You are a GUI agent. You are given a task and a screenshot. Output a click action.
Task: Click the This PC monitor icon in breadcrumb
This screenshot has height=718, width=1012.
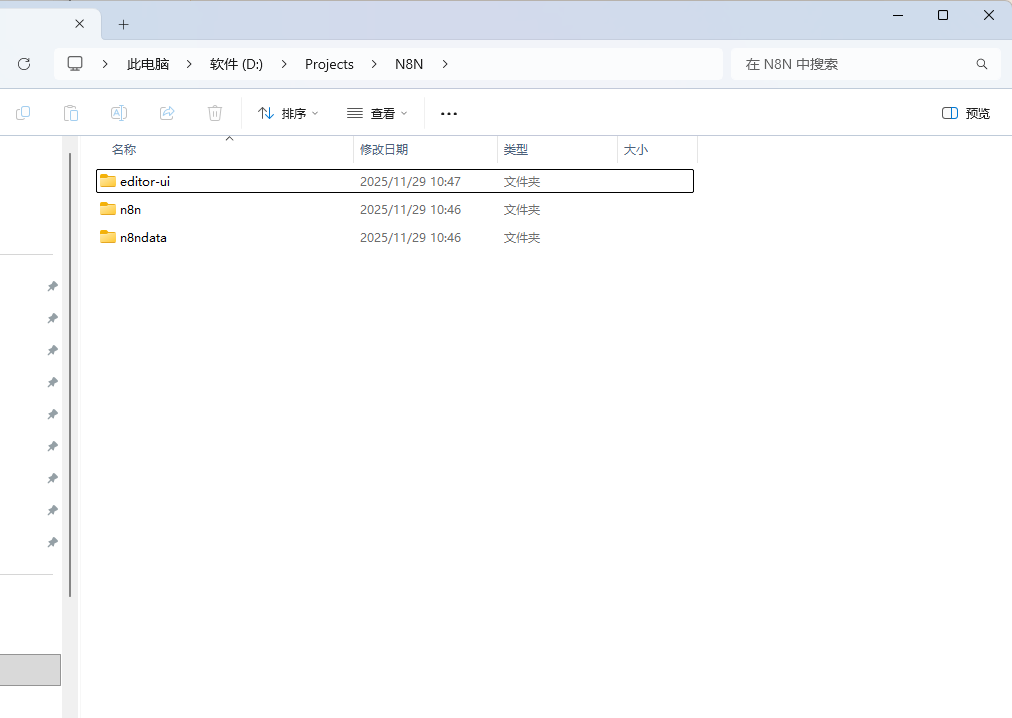click(x=75, y=63)
